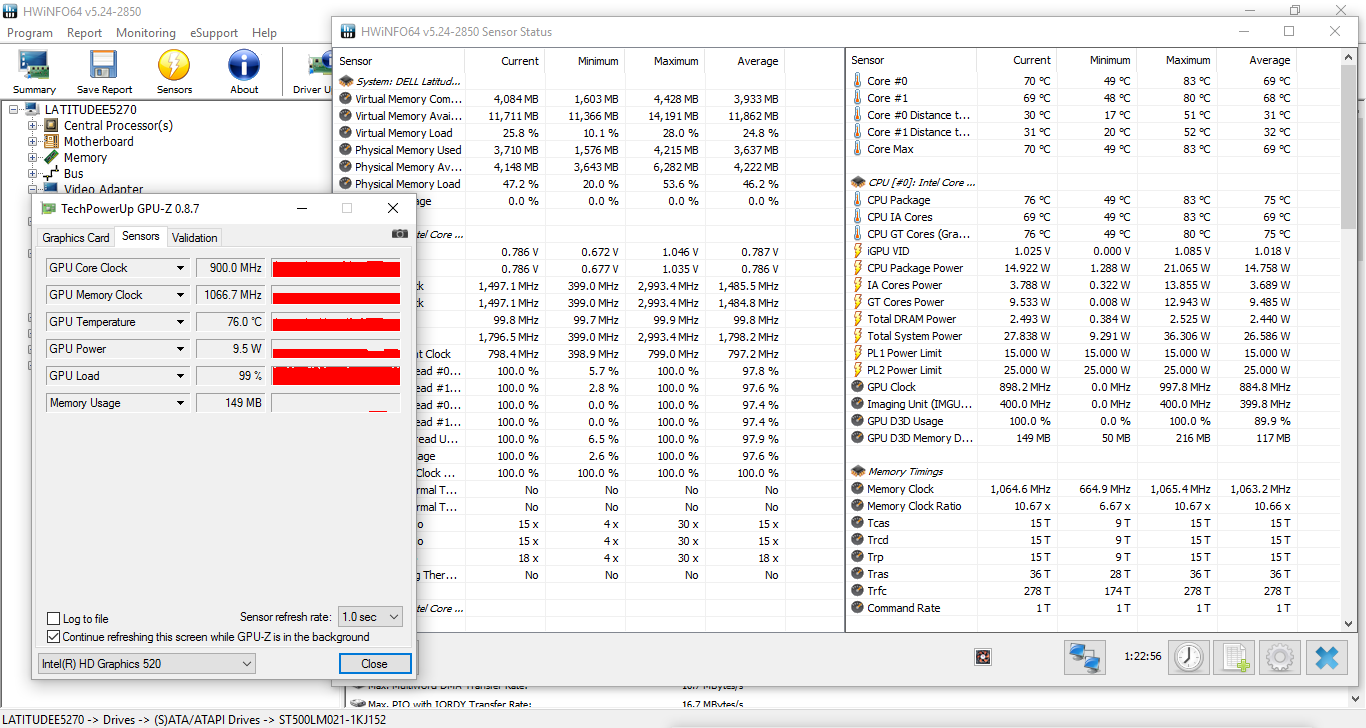Select the Virtual Memory Load row
1366x728 pixels.
pos(562,133)
